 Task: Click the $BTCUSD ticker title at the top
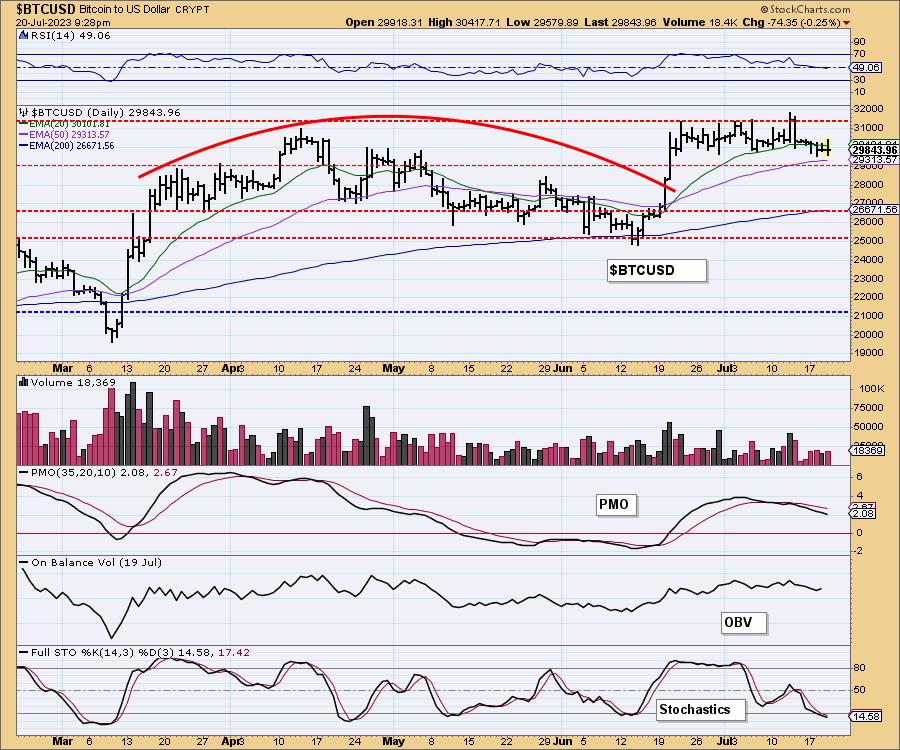pos(45,9)
